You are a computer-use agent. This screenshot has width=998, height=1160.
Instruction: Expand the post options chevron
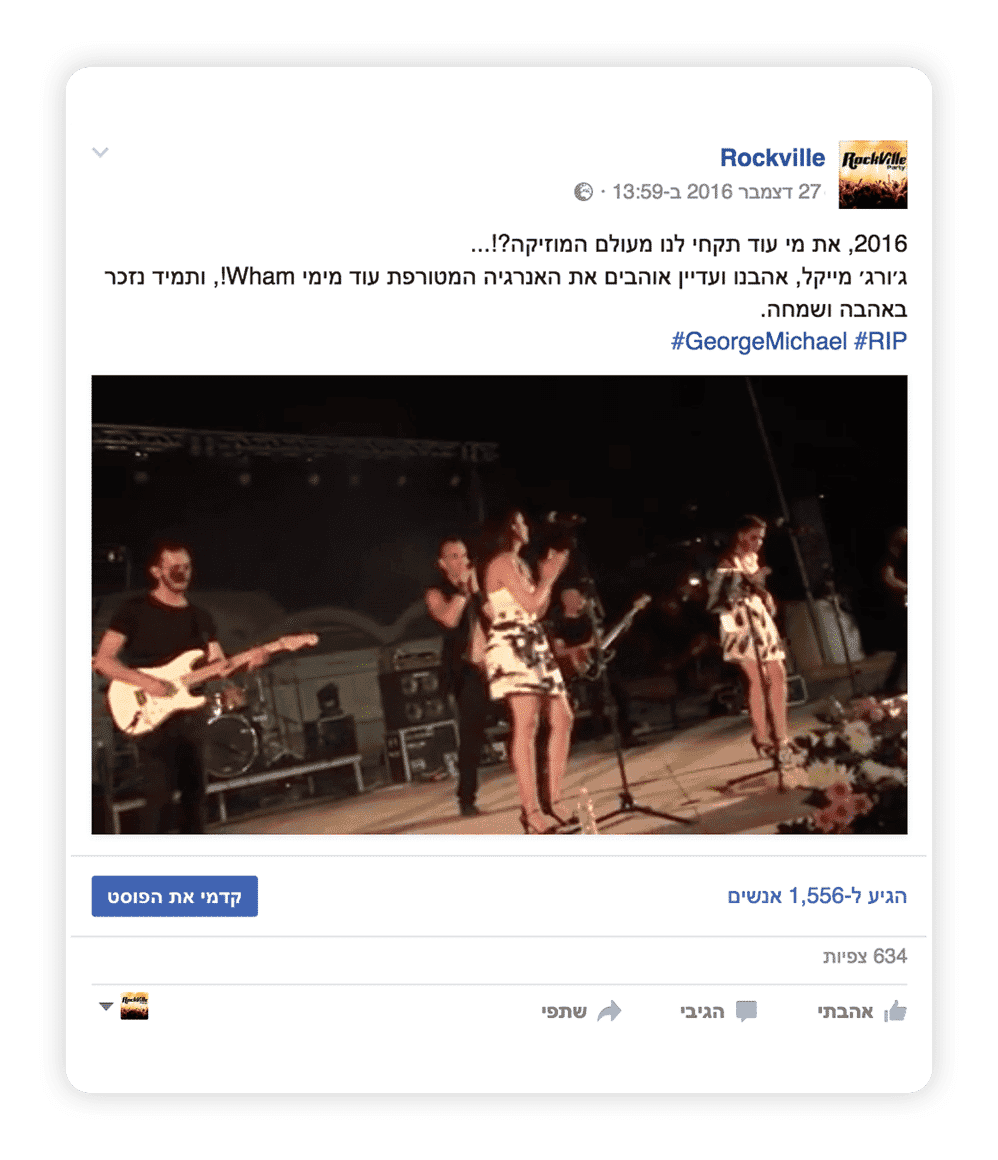point(100,152)
